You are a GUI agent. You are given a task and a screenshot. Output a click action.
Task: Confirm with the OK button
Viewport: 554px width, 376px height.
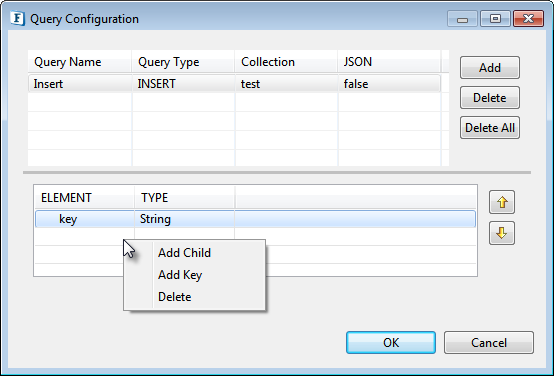[x=391, y=342]
